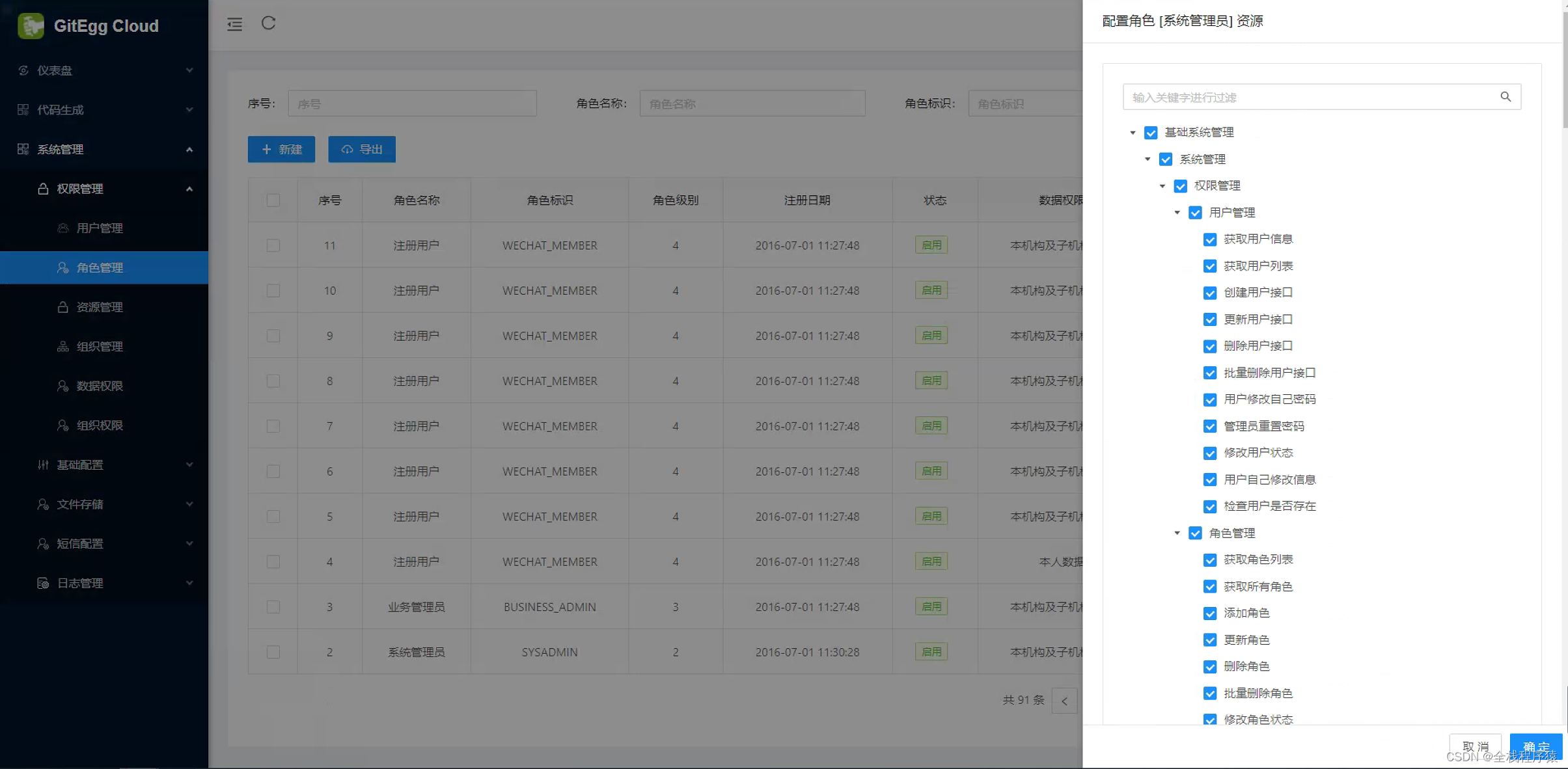Click the 取消 cancel button

[x=1474, y=746]
